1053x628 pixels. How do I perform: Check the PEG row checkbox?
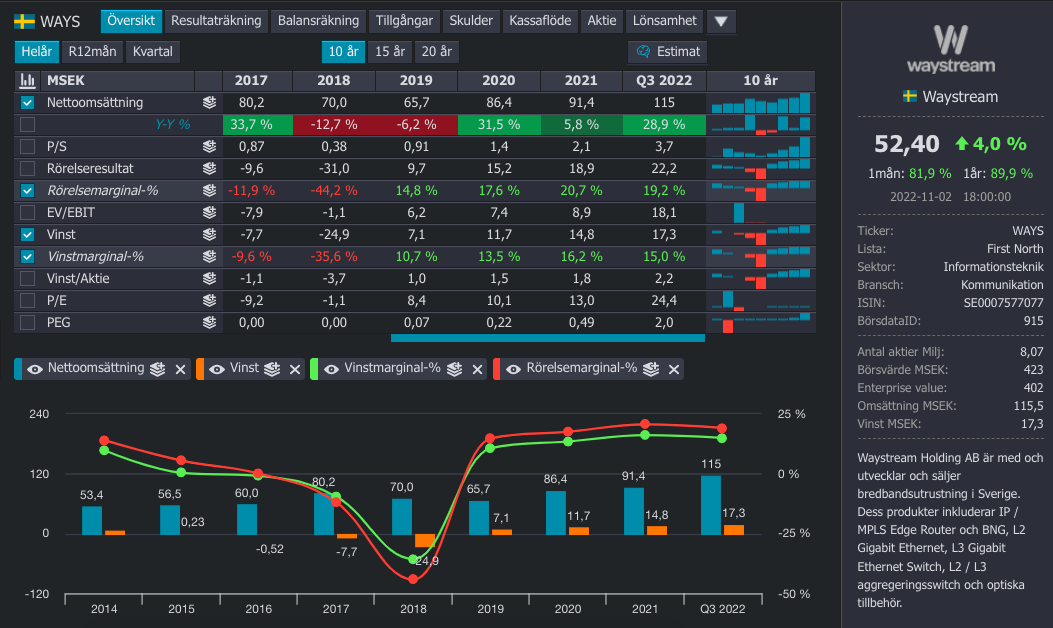click(x=28, y=322)
